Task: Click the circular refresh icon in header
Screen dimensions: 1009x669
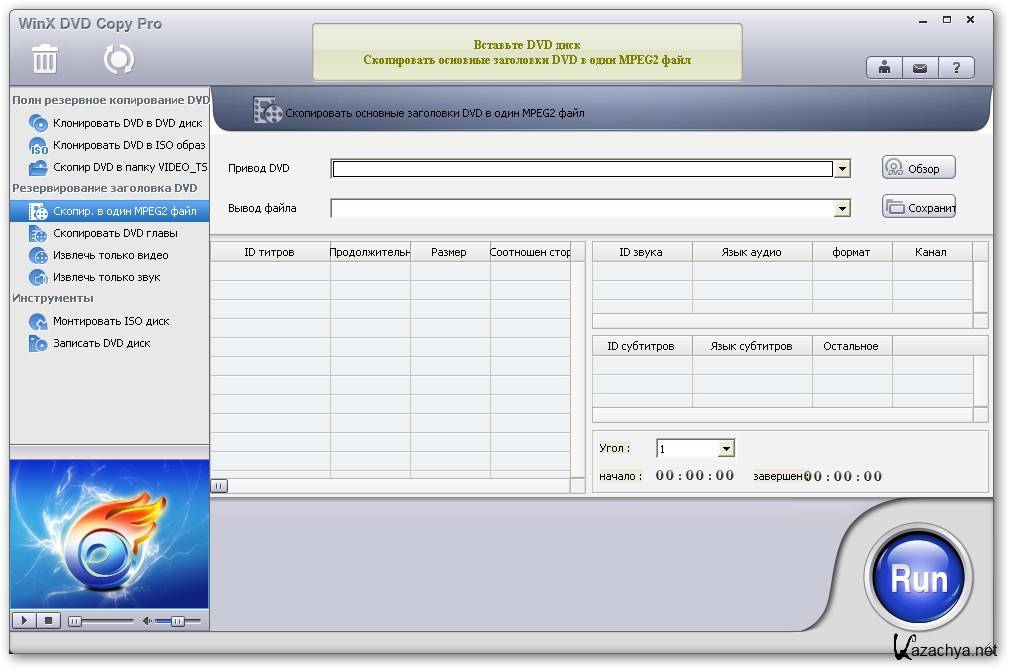Action: (x=118, y=60)
